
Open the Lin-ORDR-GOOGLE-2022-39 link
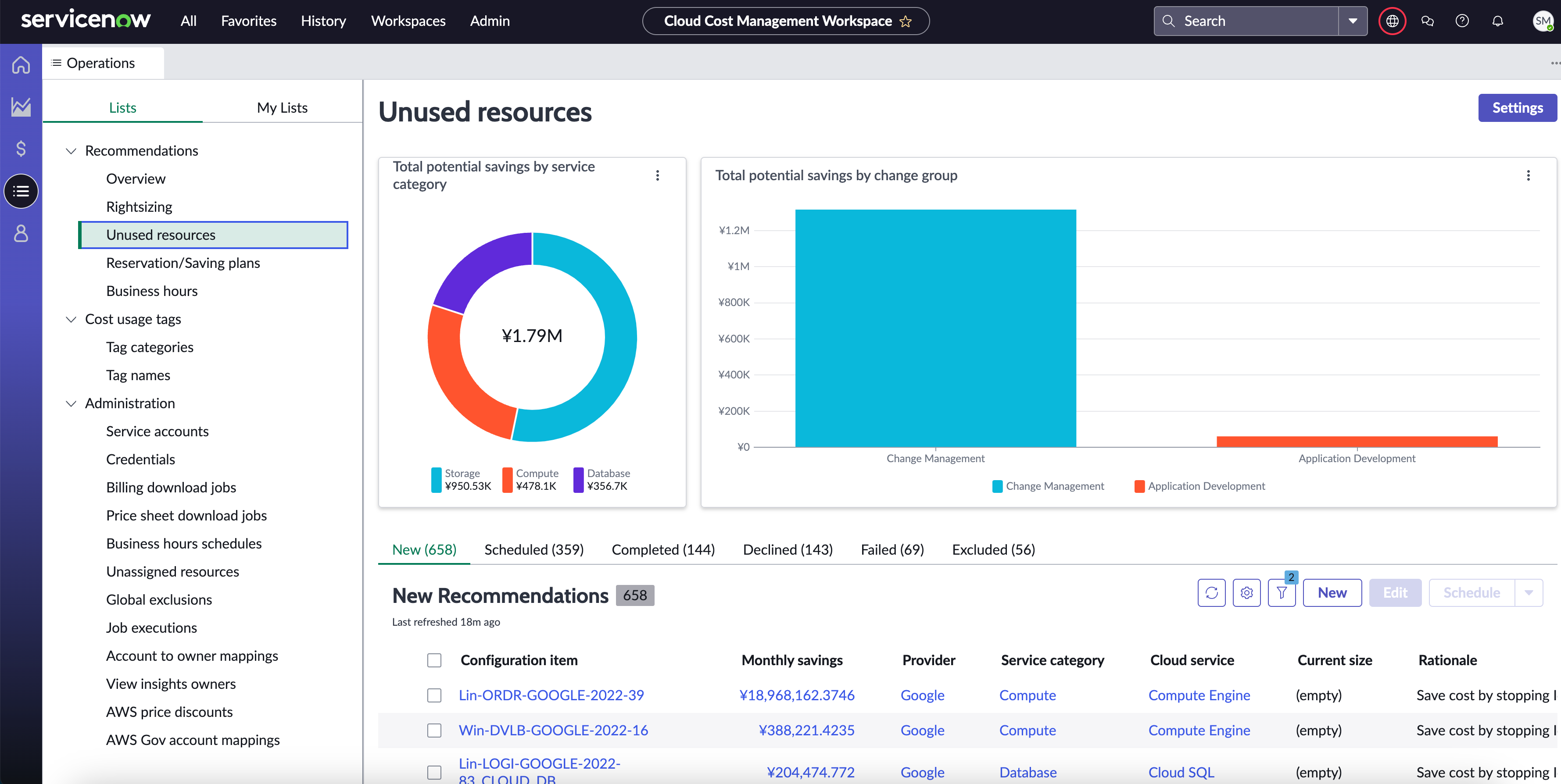(551, 695)
